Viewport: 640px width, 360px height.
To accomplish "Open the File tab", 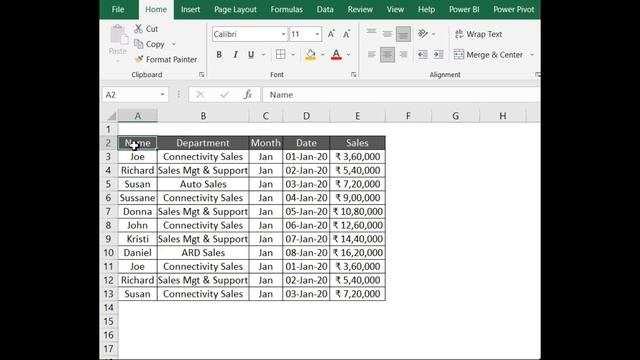I will point(118,9).
